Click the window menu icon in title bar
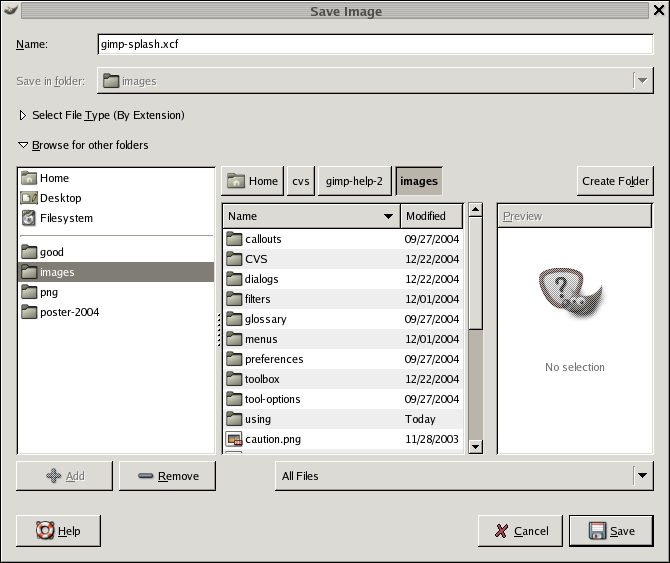Screen dimensions: 670x563 click(x=10, y=11)
